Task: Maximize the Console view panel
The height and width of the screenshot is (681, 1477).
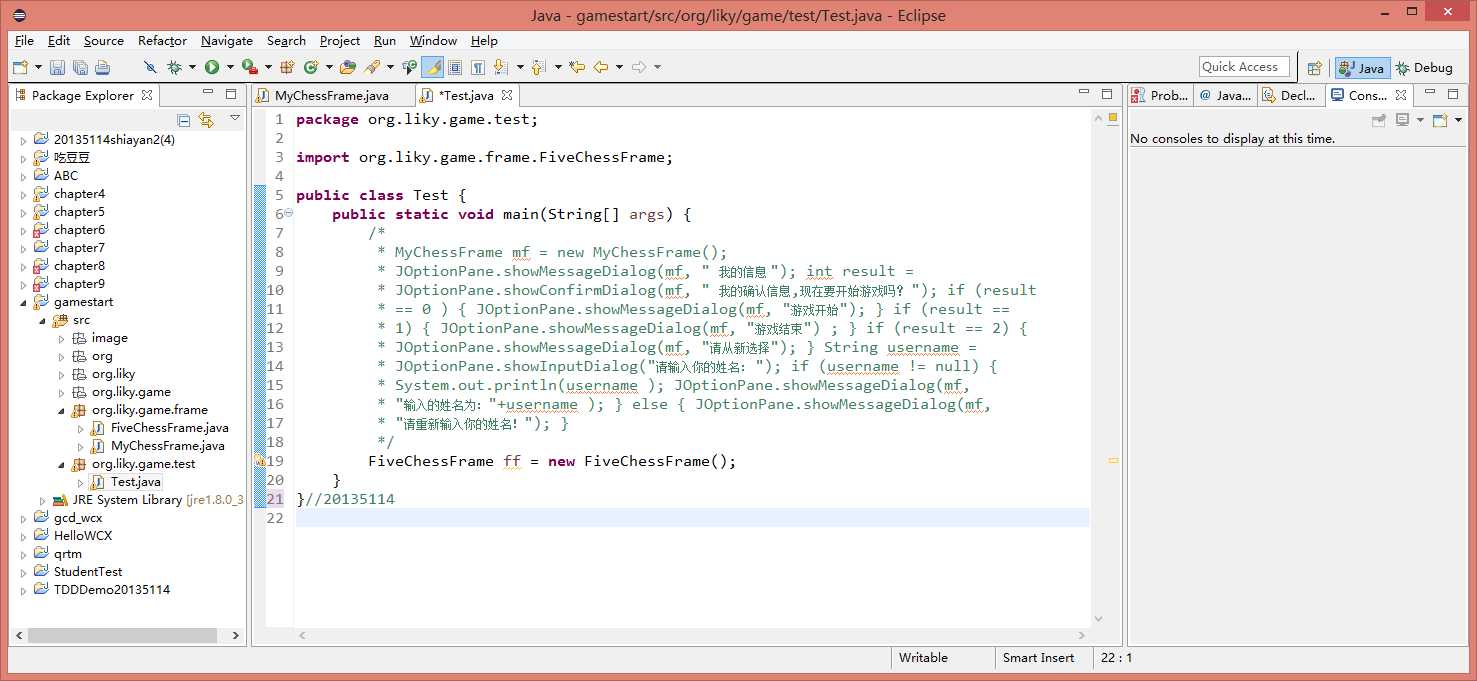Action: [x=1455, y=94]
